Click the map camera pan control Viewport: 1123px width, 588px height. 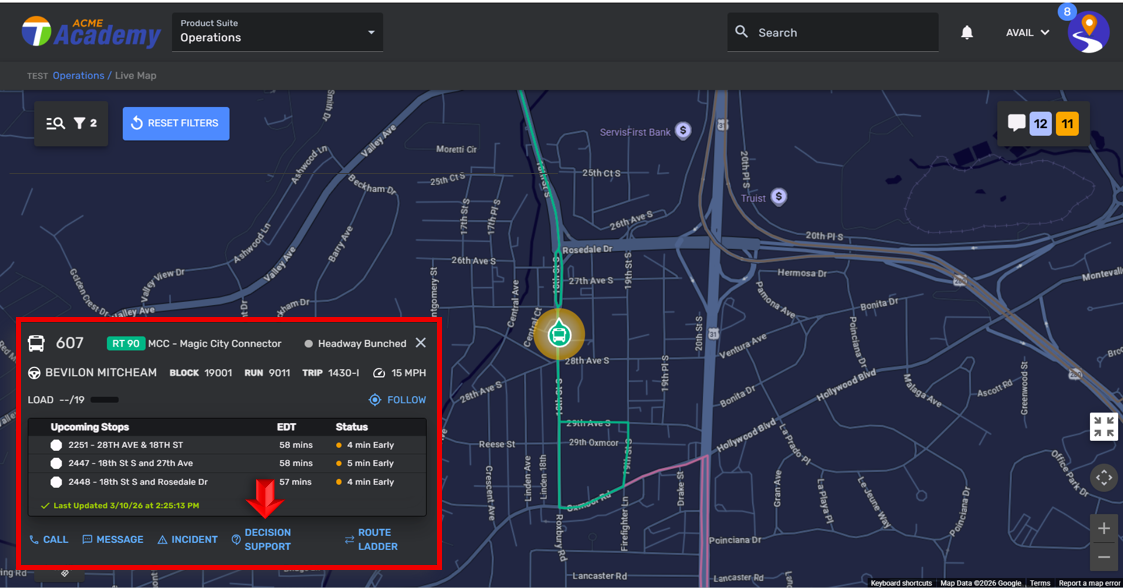[x=1103, y=478]
